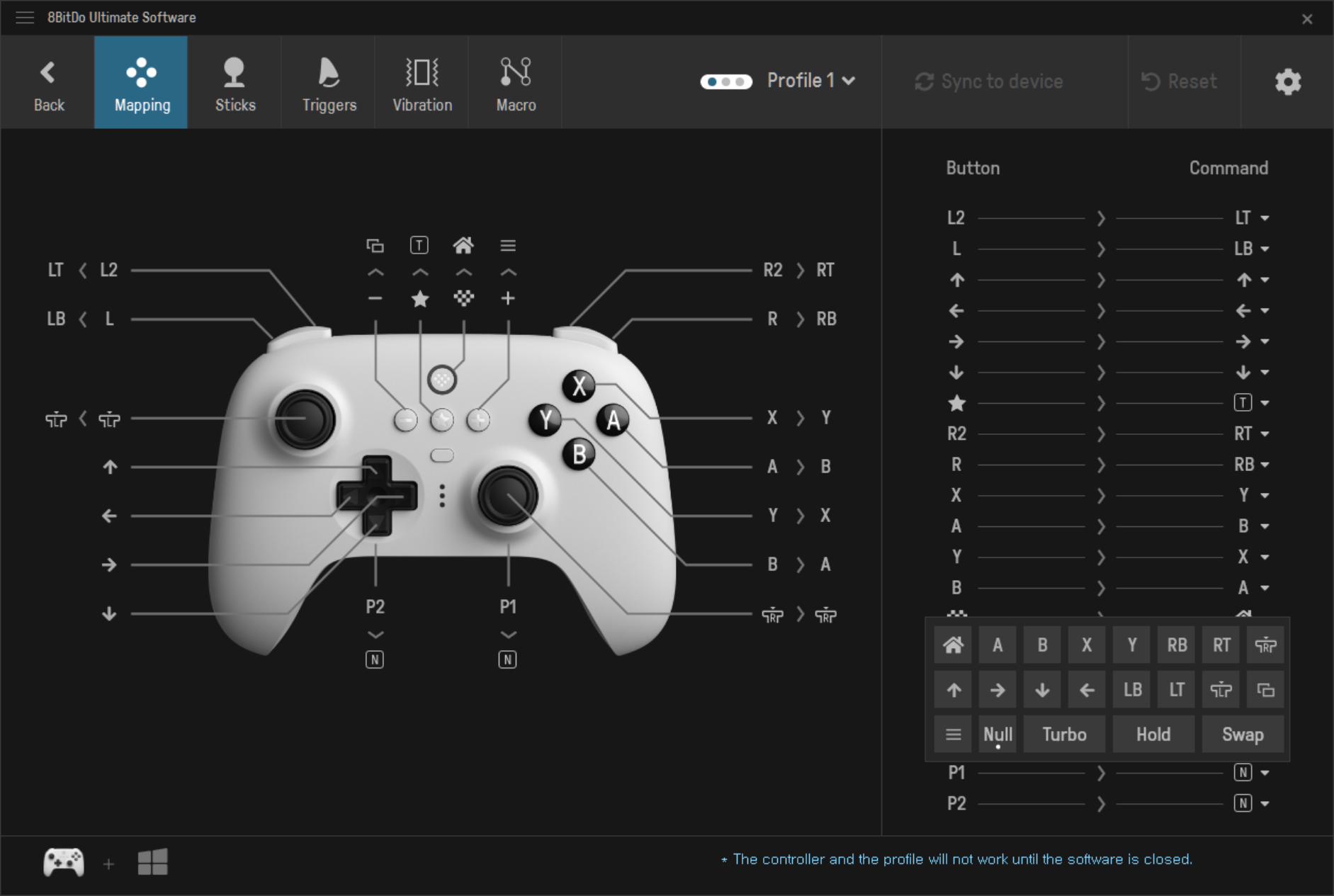Open L command dropdown showing LB
Viewport: 1334px width, 896px height.
click(1252, 249)
